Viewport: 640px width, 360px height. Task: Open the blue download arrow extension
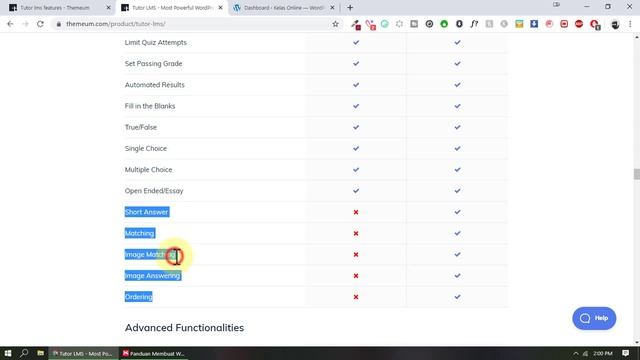(534, 24)
